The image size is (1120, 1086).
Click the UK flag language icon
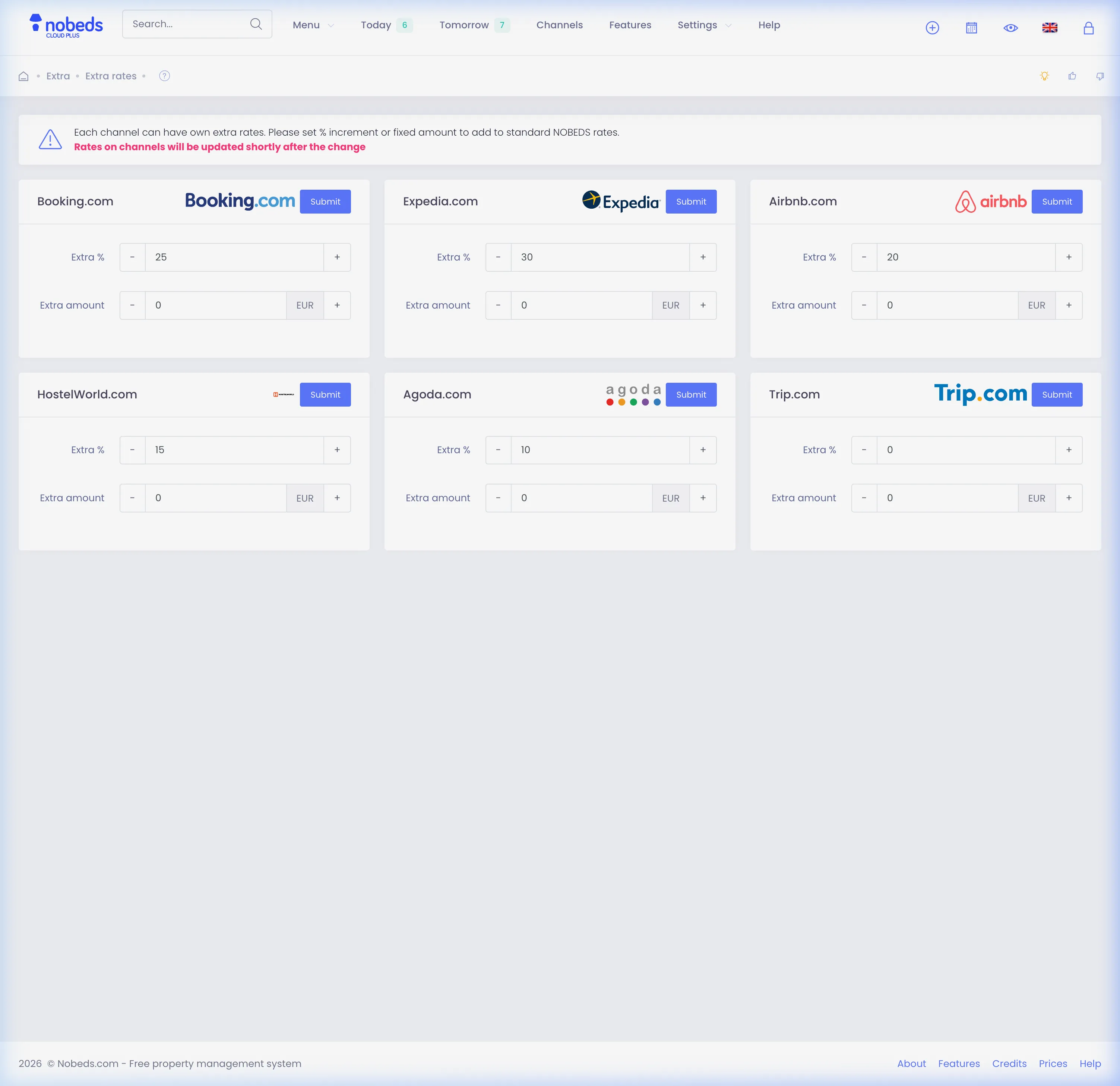1050,28
